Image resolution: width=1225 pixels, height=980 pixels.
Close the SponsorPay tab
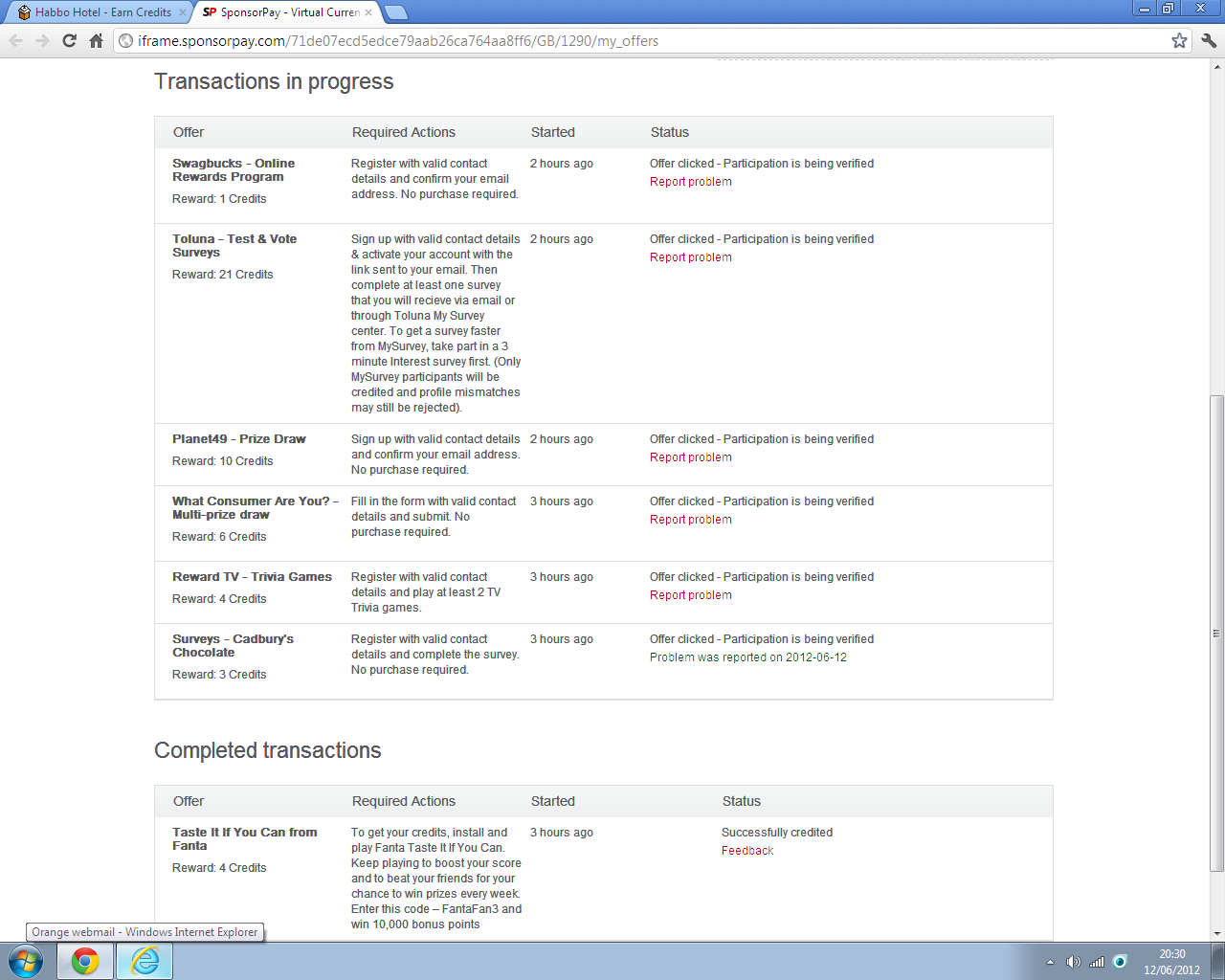coord(369,12)
